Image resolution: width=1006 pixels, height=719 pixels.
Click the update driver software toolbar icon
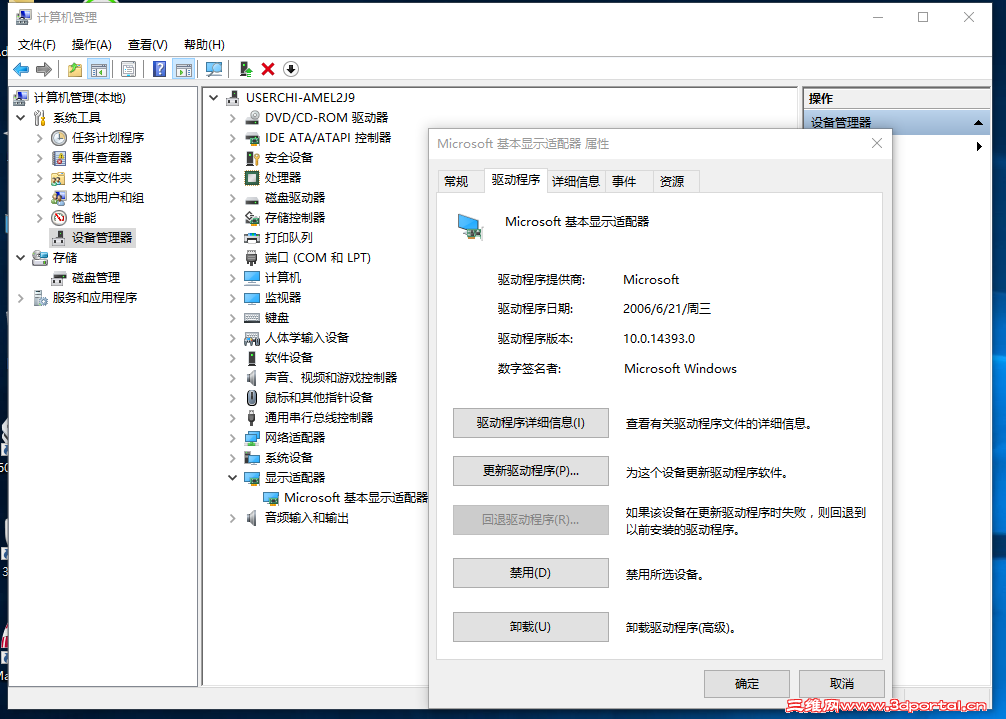point(244,68)
